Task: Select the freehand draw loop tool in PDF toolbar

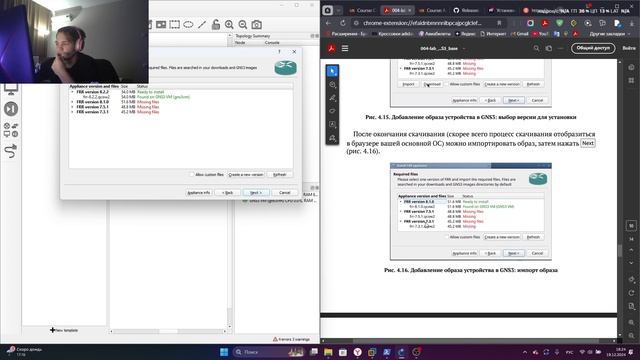Action: coord(332,111)
